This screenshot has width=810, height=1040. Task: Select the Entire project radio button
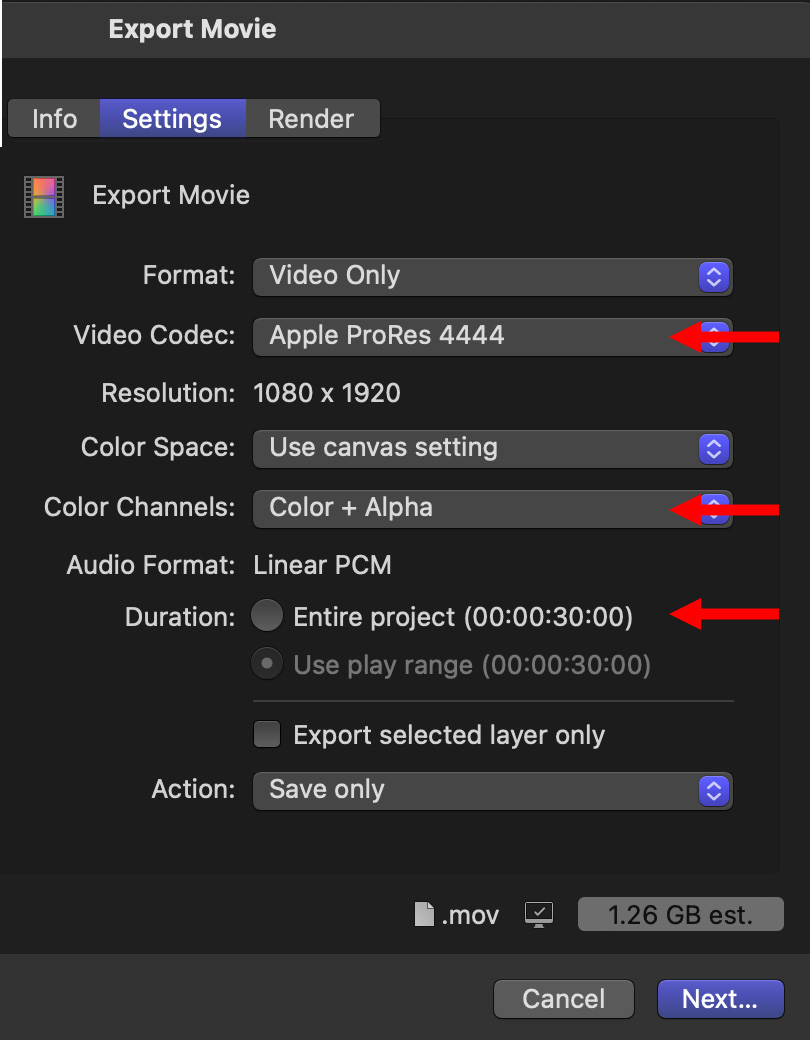(x=267, y=617)
